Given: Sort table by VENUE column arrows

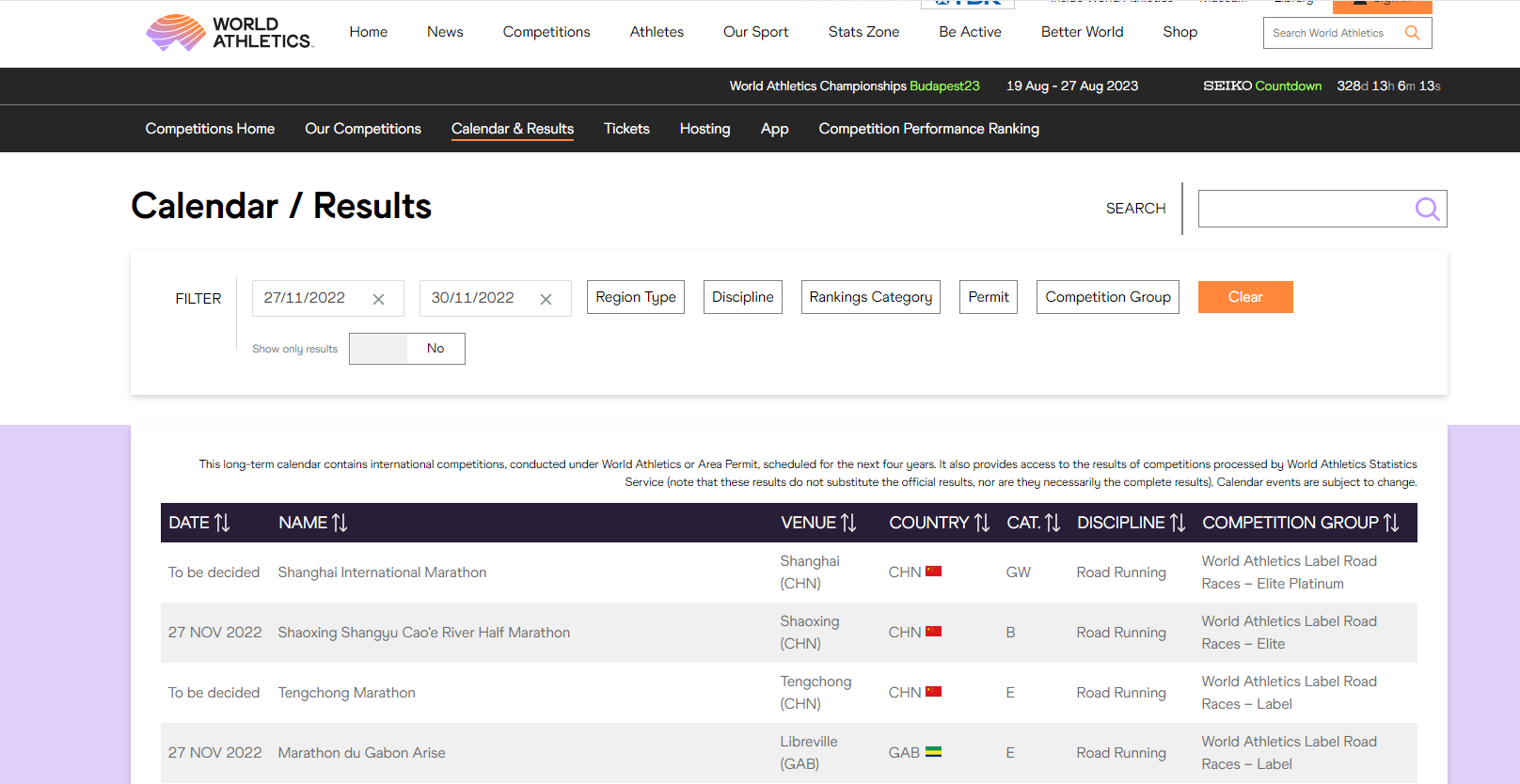Looking at the screenshot, I should (848, 523).
